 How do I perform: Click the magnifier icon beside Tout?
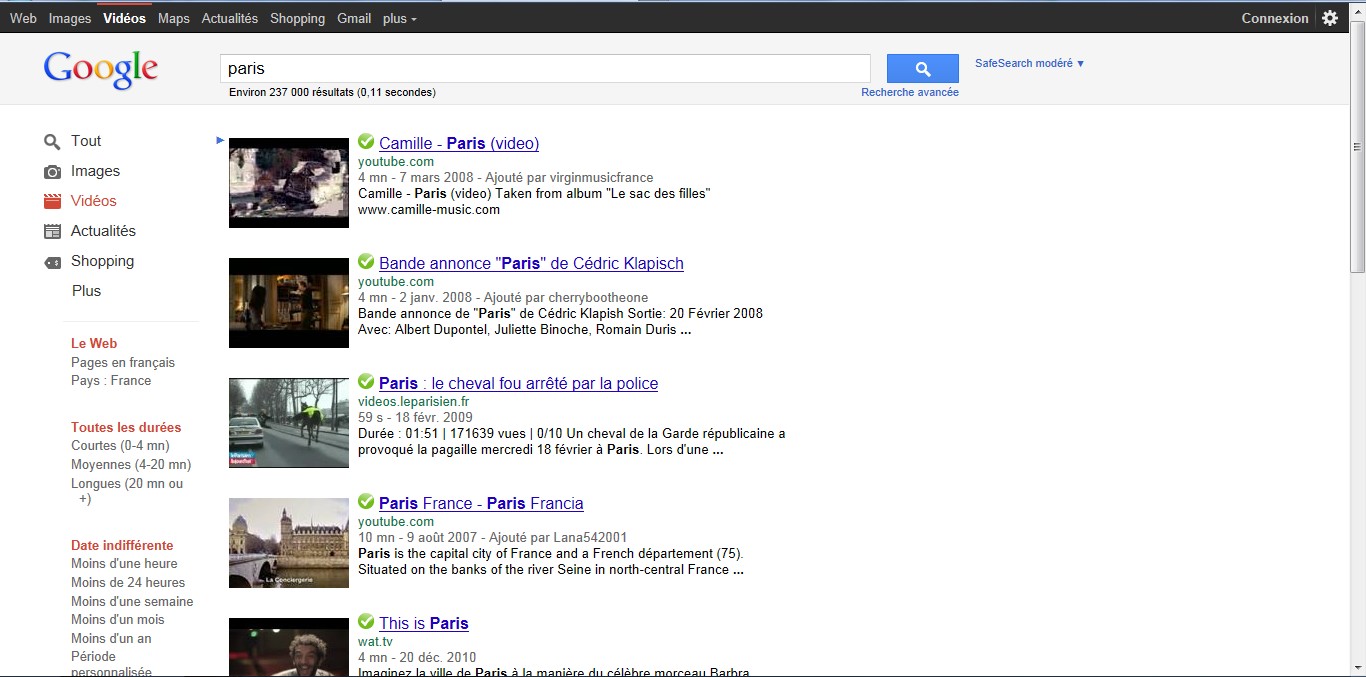pyautogui.click(x=52, y=142)
